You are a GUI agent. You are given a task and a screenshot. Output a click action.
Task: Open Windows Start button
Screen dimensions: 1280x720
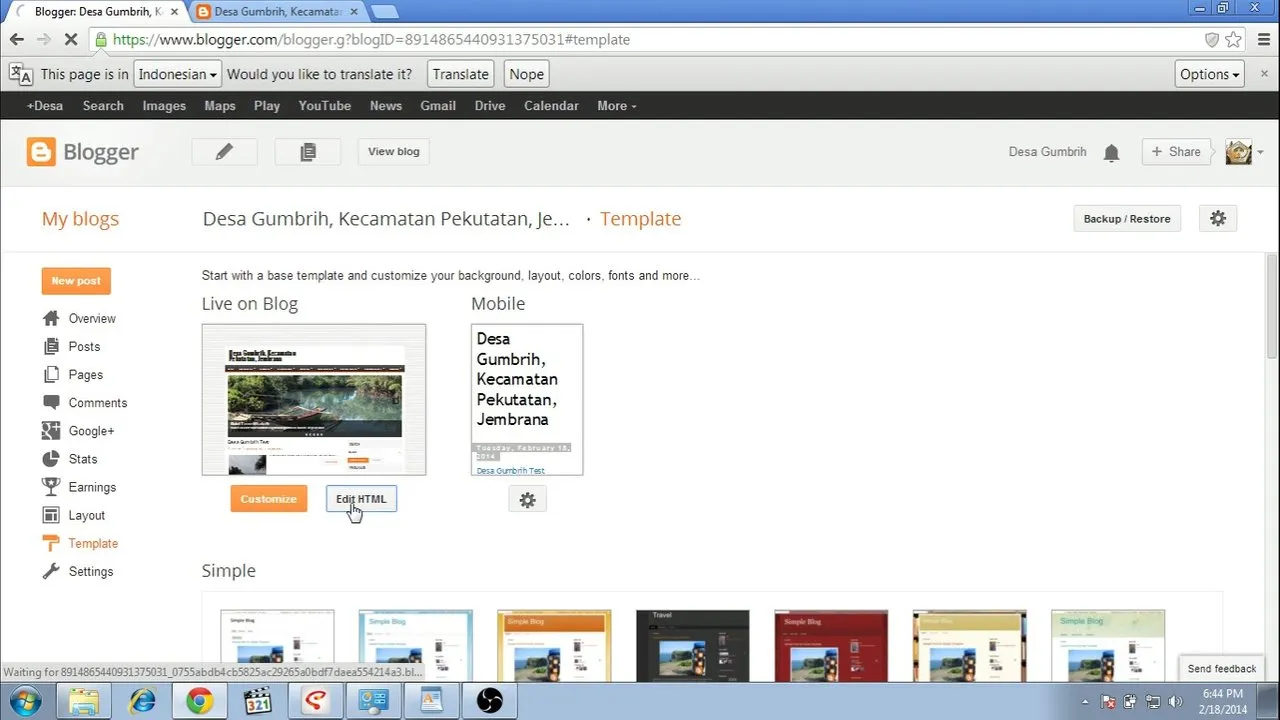[x=23, y=701]
